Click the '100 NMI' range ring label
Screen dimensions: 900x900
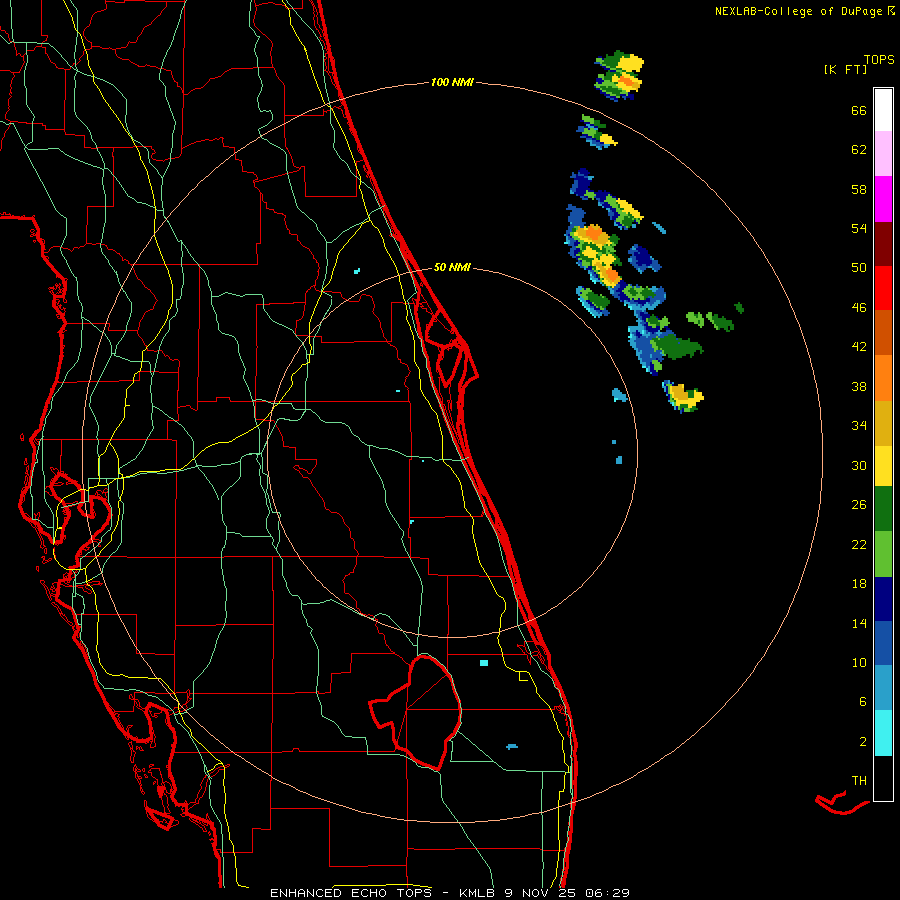(x=452, y=82)
